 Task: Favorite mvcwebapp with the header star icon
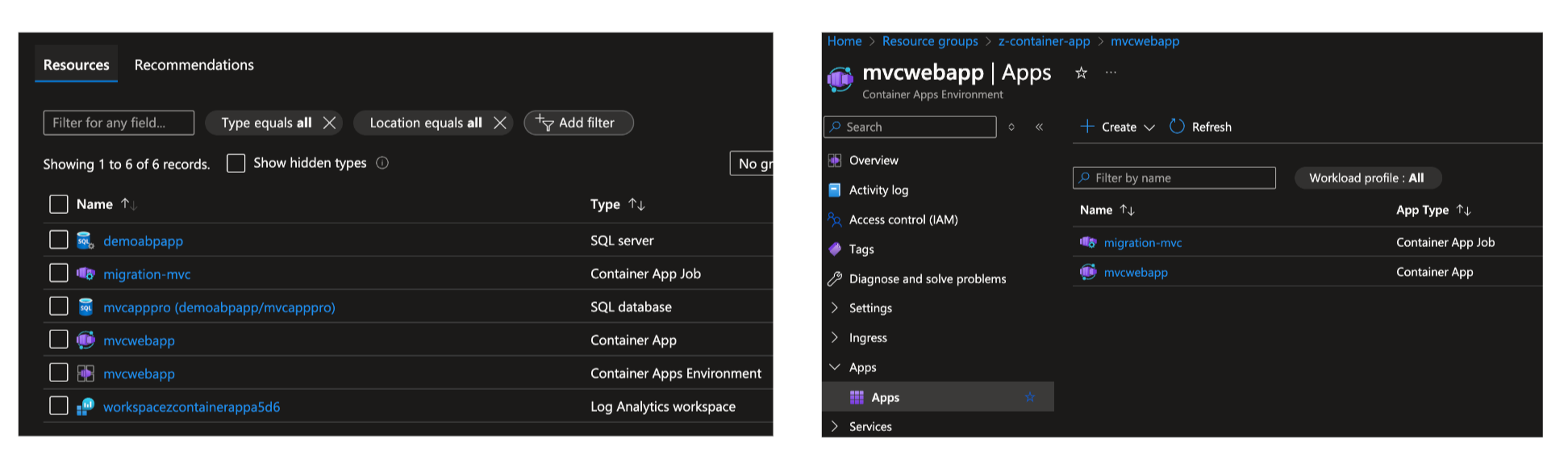tap(1081, 73)
